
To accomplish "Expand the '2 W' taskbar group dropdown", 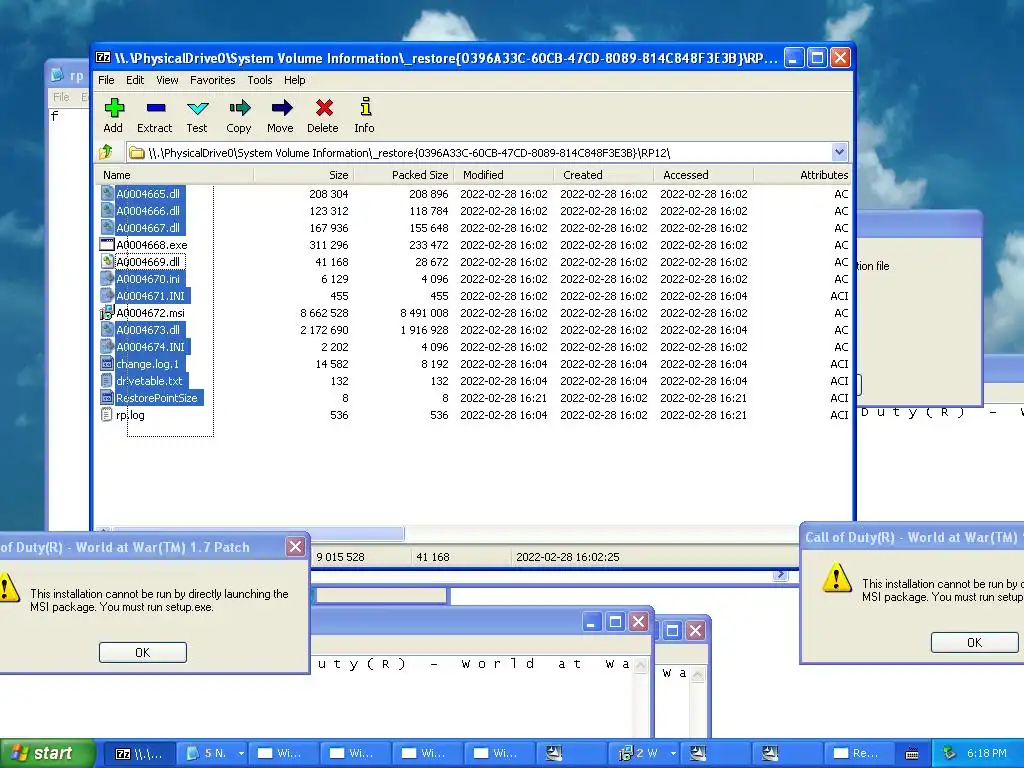I will 673,754.
